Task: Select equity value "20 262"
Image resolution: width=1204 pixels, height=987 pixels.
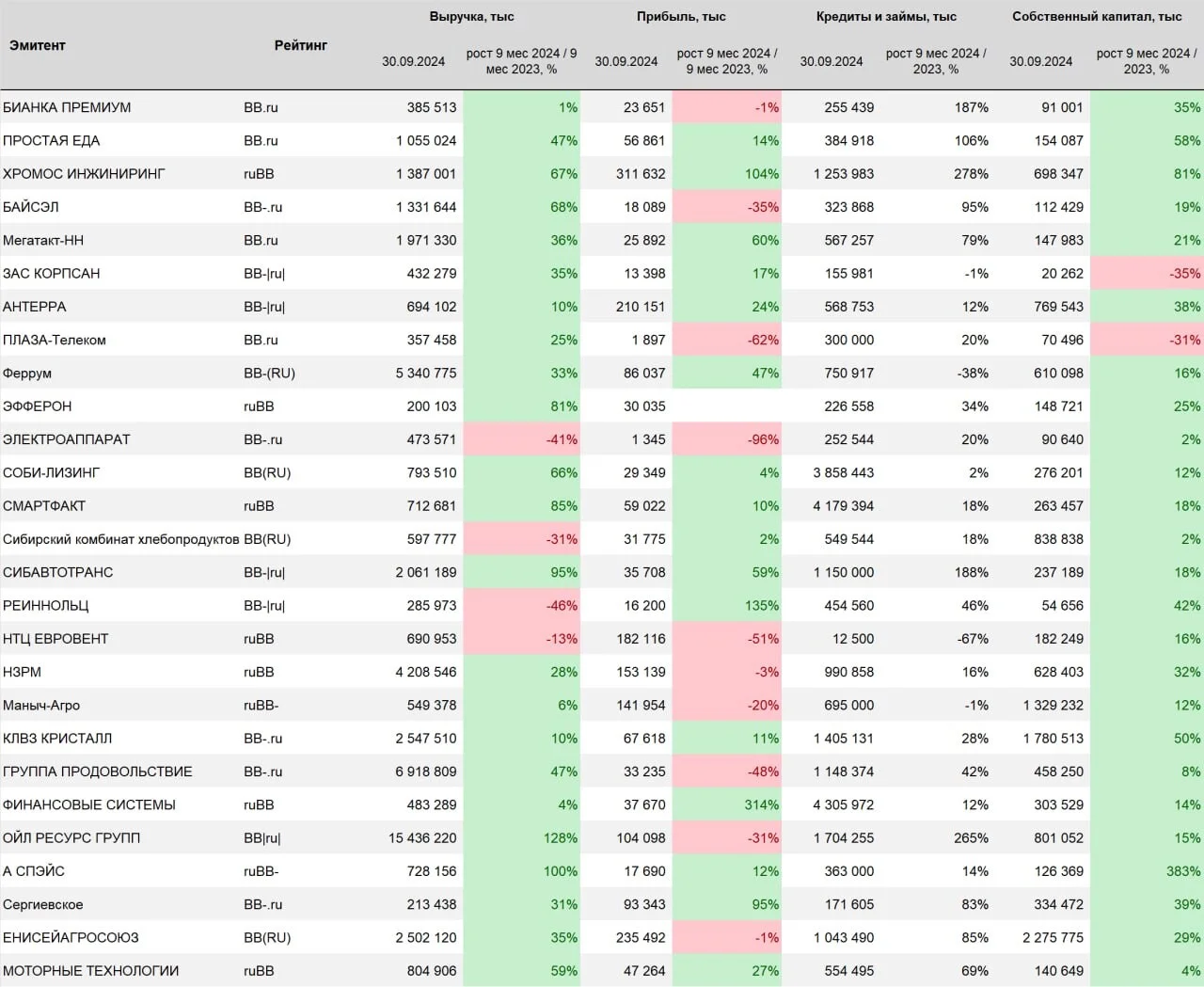Action: (1063, 274)
